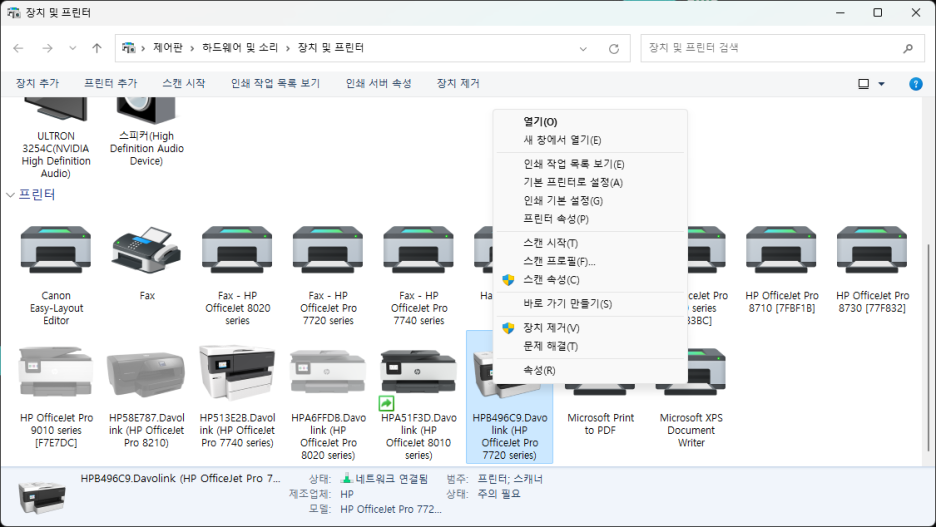The width and height of the screenshot is (936, 527).
Task: Choose 열기(O) from the context menu
Action: [x=591, y=122]
